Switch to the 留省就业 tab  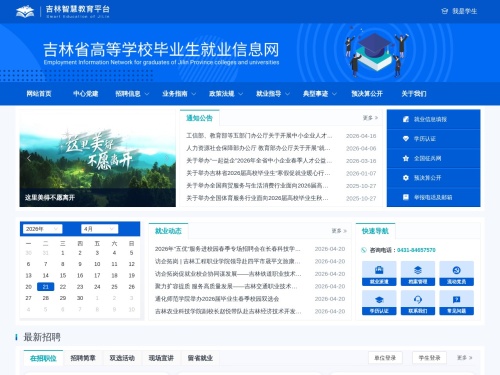click(200, 358)
